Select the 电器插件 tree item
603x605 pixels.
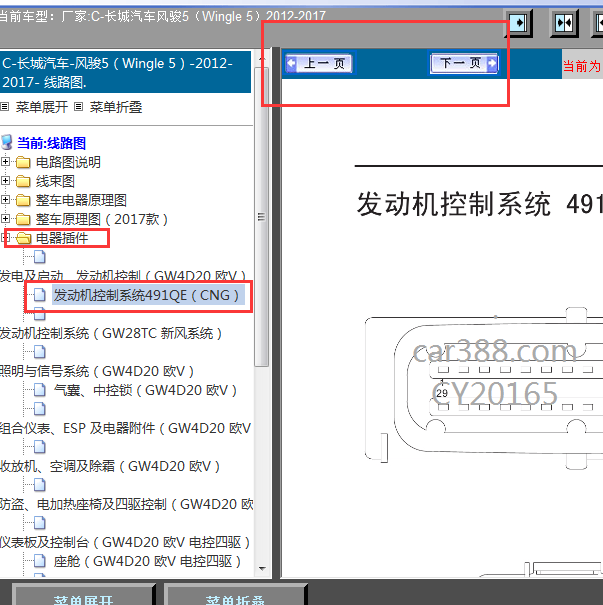coord(62,238)
